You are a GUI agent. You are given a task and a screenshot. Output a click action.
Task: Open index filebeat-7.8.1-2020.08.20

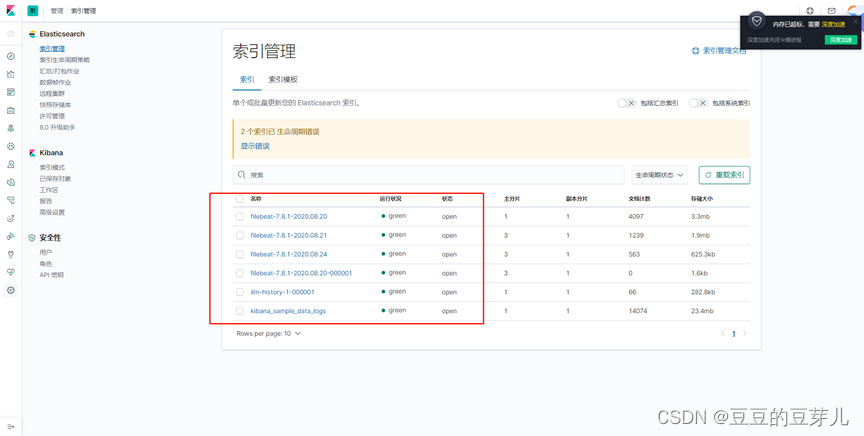[289, 217]
